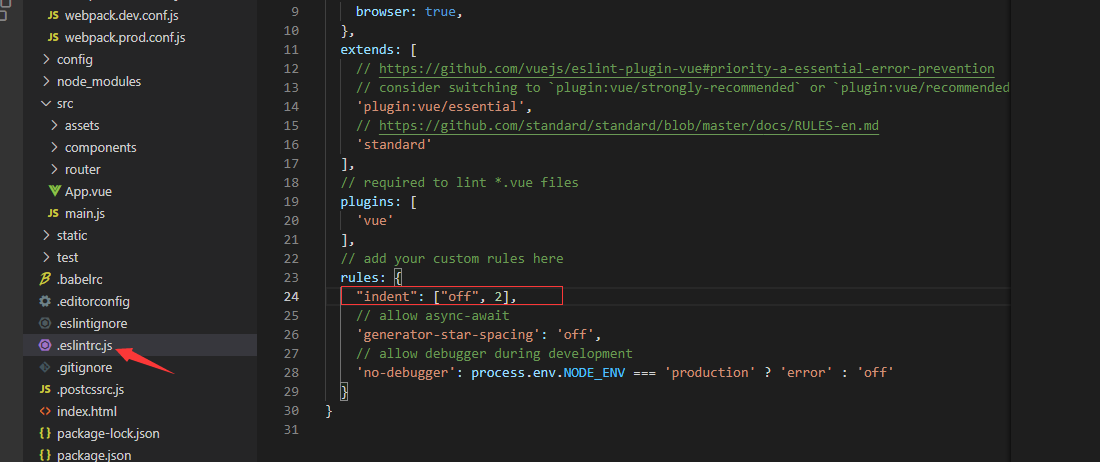Open webpack.dev.conf.js file
Image resolution: width=1100 pixels, height=462 pixels.
click(x=122, y=15)
